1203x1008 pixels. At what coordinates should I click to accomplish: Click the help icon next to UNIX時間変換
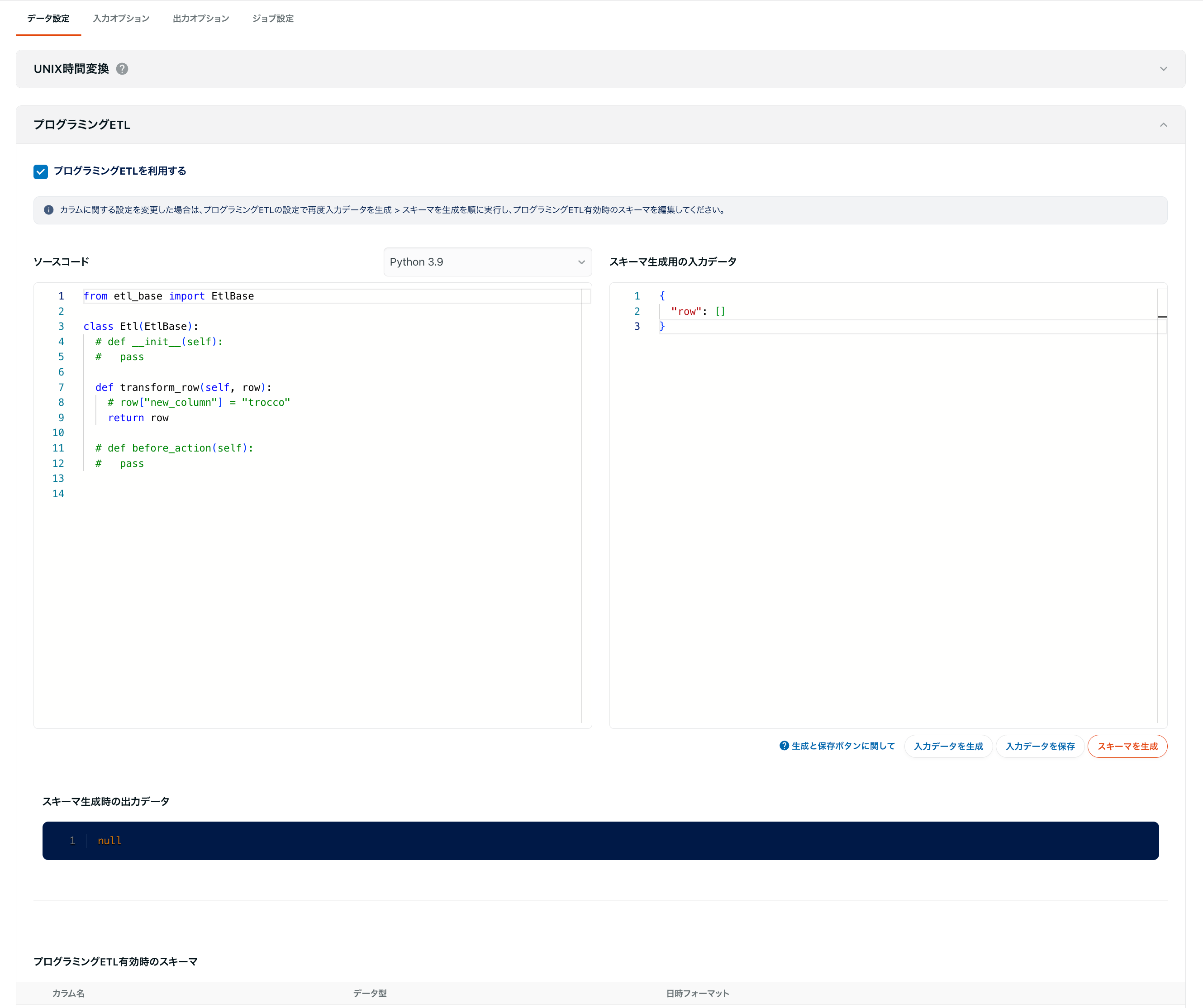pyautogui.click(x=122, y=69)
